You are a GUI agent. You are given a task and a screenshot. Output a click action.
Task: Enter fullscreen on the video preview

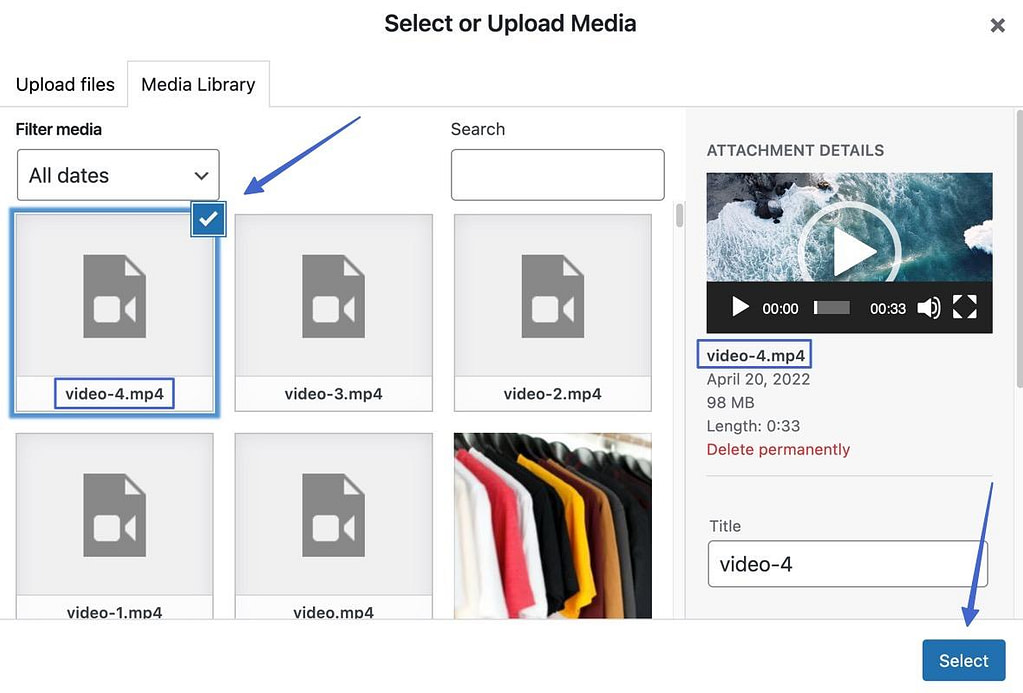click(x=964, y=308)
